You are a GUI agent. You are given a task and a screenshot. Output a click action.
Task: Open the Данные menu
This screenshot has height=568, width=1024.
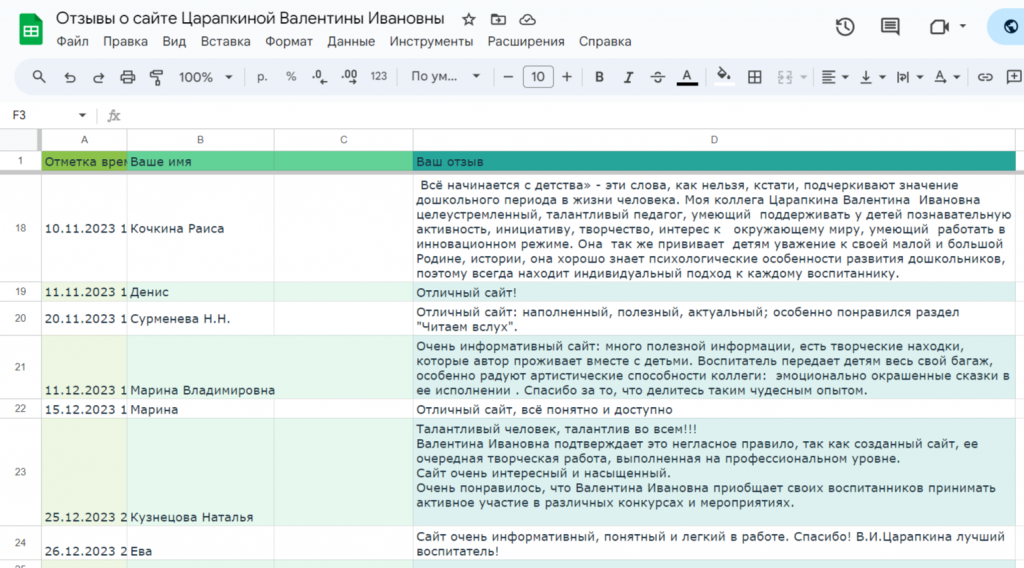coord(351,41)
